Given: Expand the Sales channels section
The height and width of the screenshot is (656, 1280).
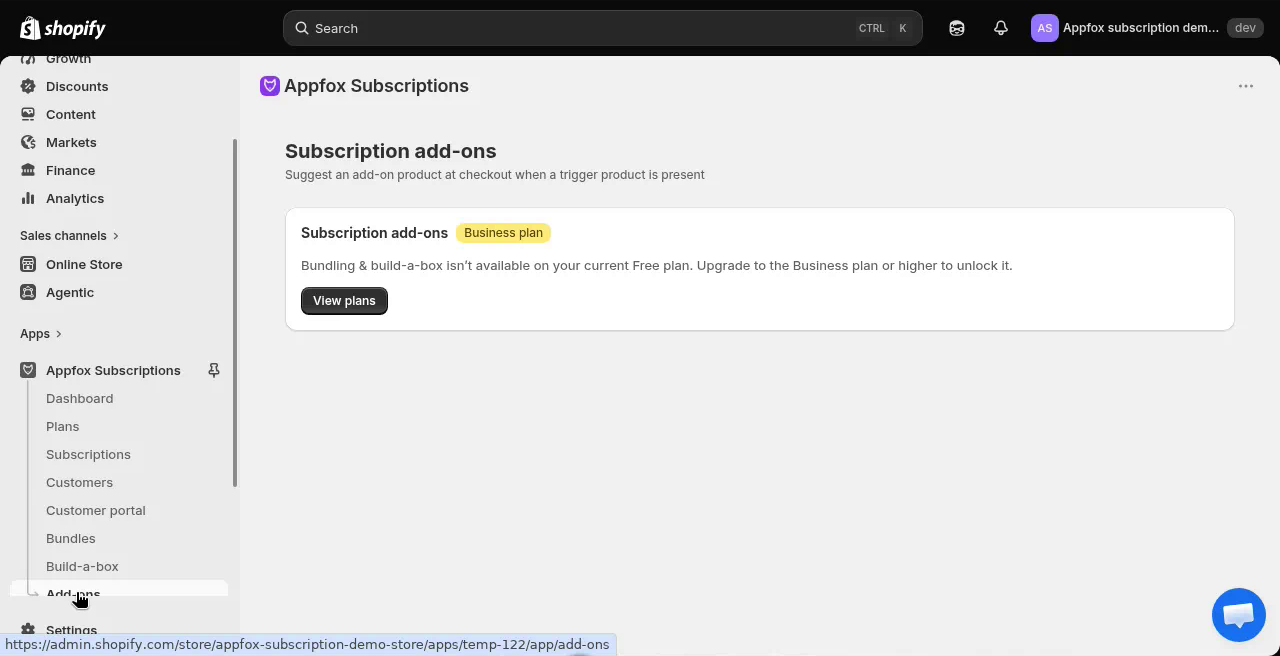Looking at the screenshot, I should pos(69,236).
